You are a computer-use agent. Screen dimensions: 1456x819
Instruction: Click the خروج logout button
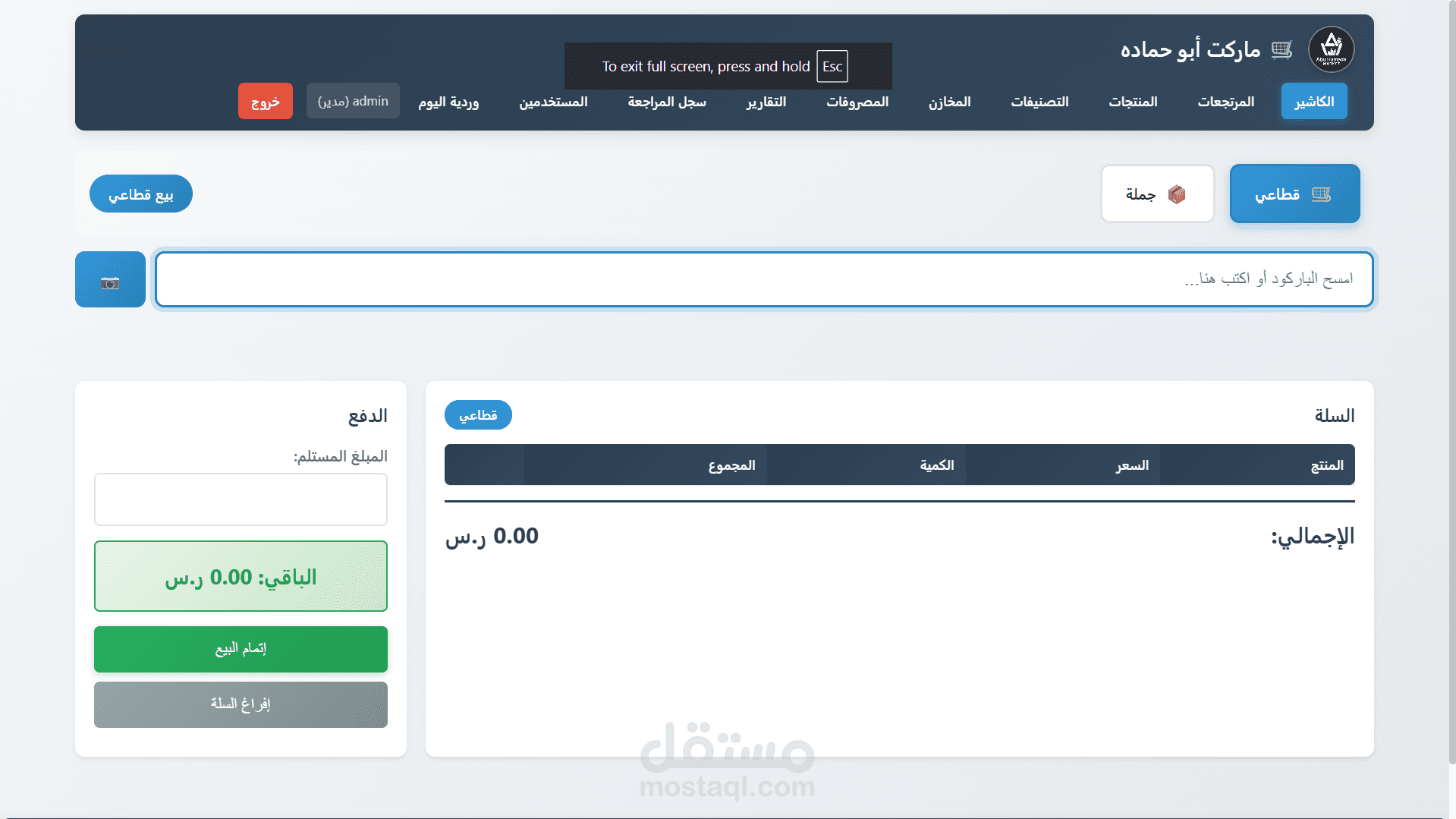point(265,99)
